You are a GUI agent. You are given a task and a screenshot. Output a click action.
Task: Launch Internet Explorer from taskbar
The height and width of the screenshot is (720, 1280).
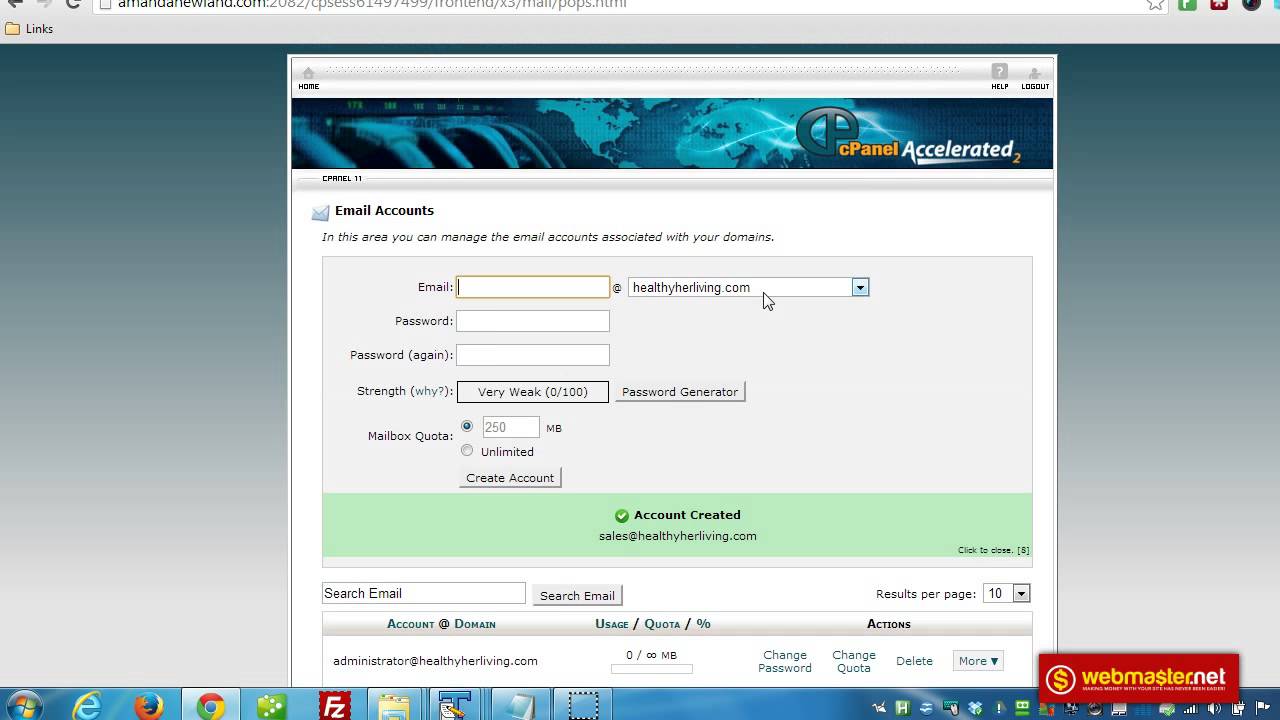pyautogui.click(x=88, y=707)
